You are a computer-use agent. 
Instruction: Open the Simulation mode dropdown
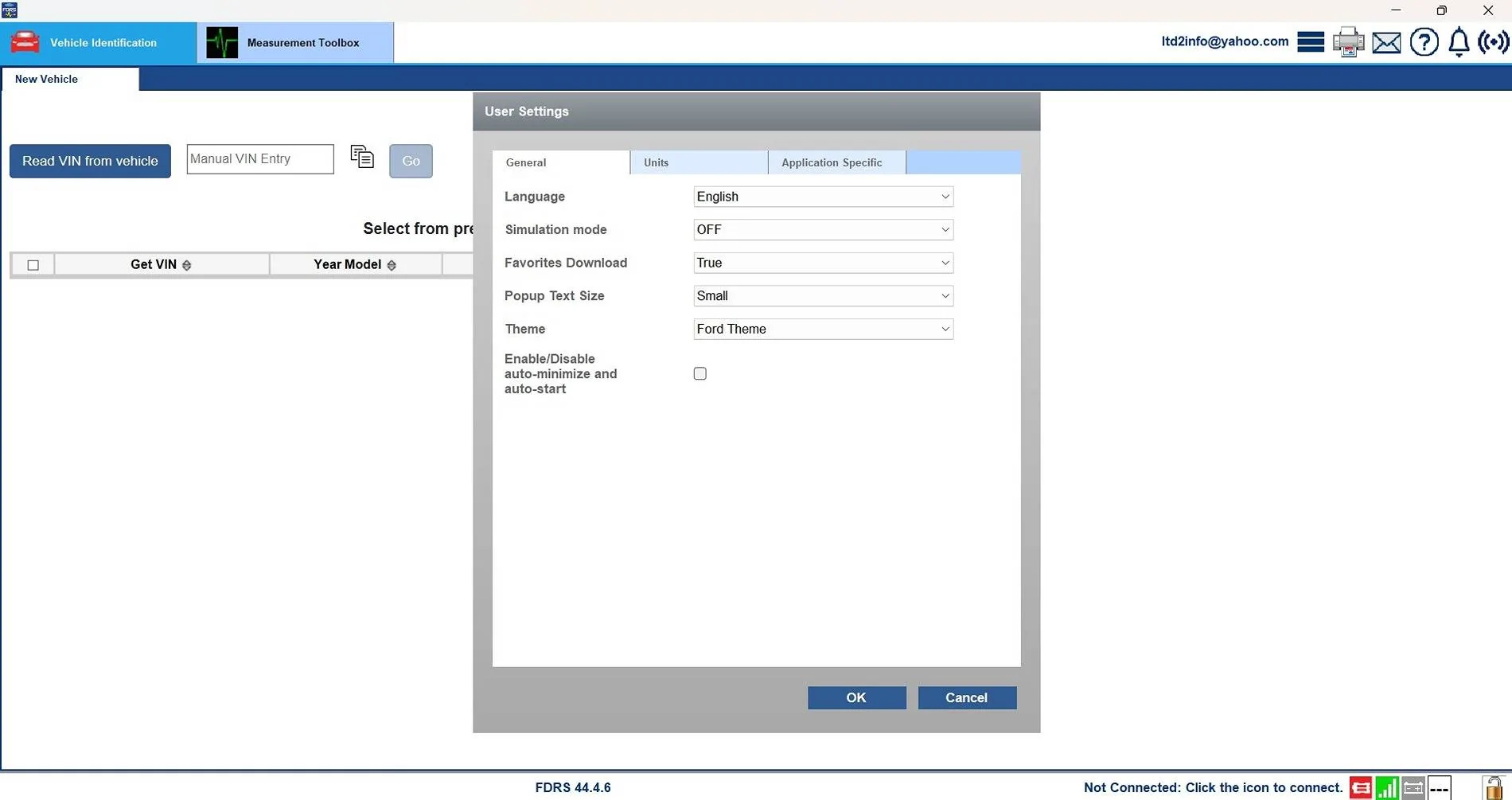(x=823, y=229)
